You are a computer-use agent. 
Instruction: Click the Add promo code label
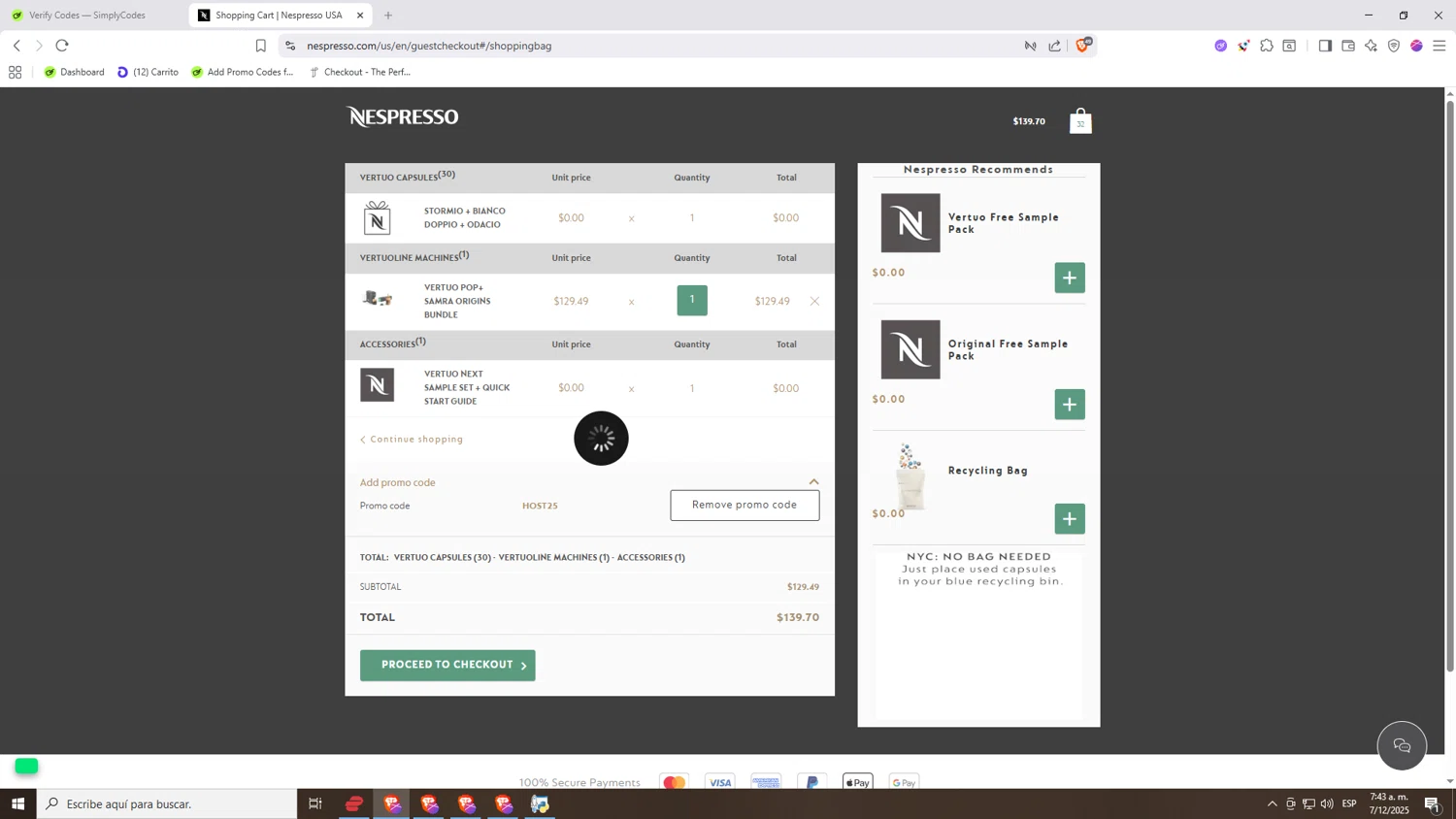[x=398, y=482]
